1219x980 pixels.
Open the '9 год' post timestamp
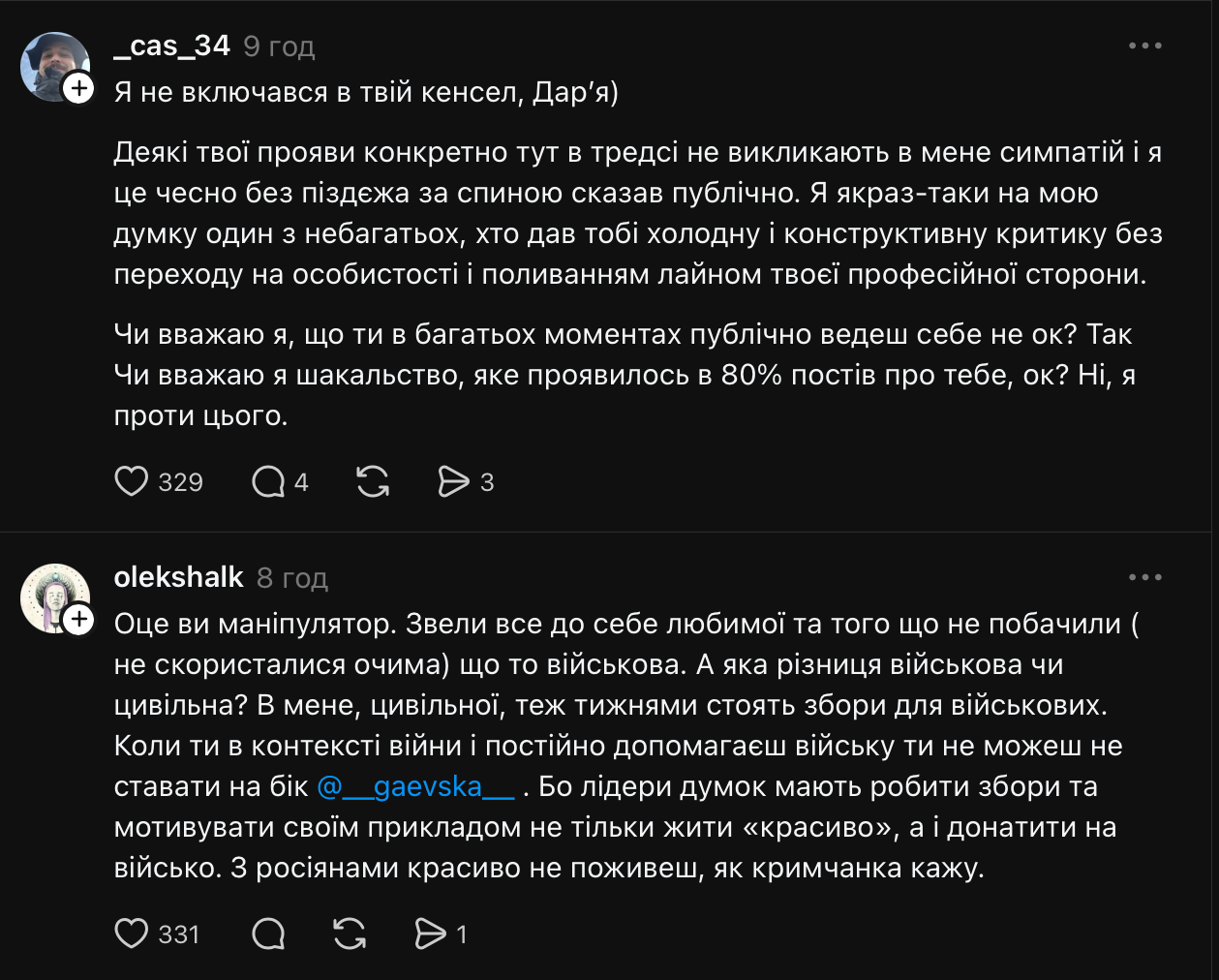pos(279,46)
